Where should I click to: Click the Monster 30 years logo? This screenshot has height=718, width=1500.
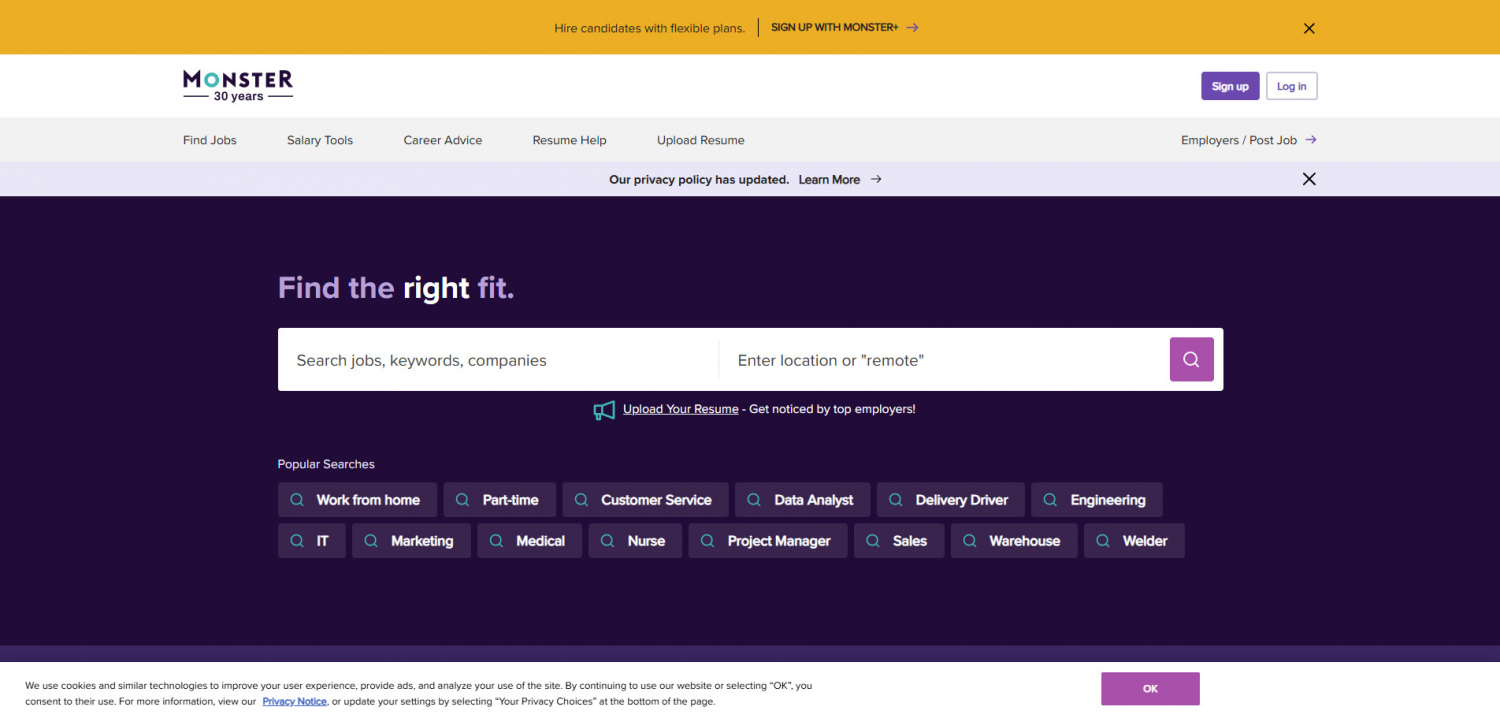pyautogui.click(x=238, y=86)
